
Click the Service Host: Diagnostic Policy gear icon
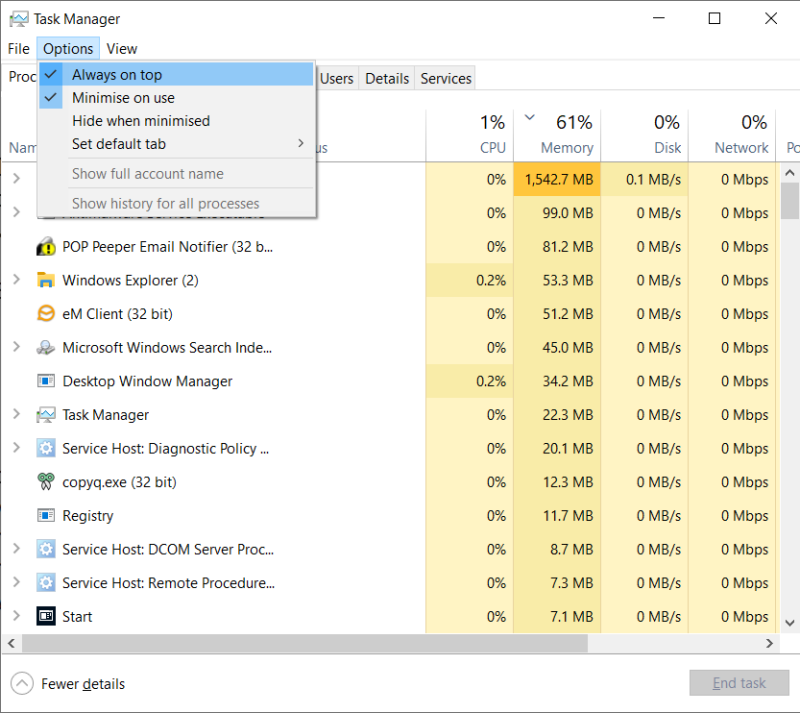click(46, 448)
